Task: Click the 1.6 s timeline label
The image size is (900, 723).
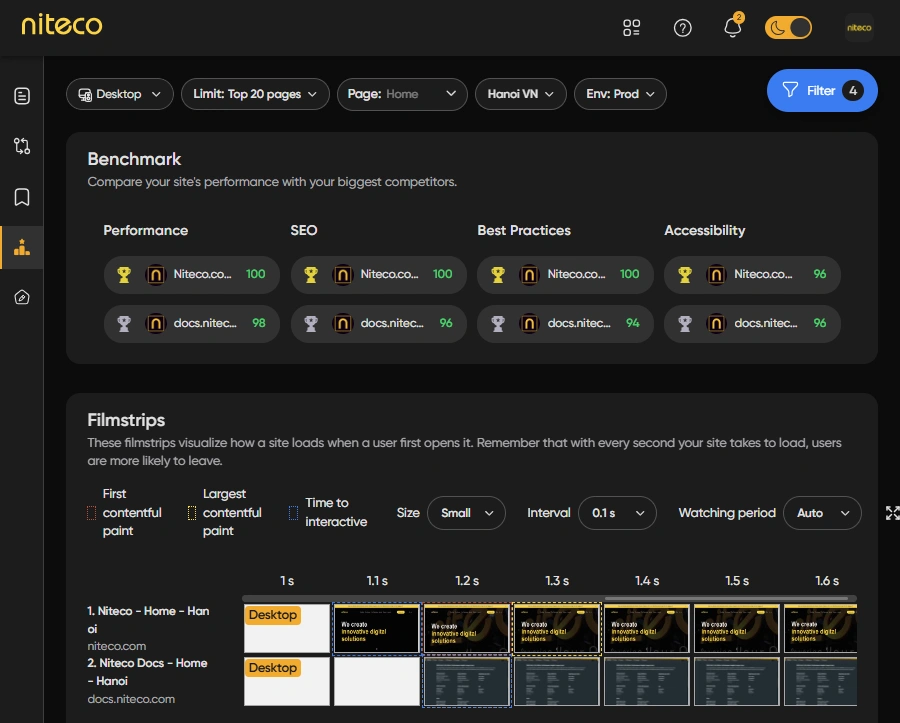Action: point(827,581)
